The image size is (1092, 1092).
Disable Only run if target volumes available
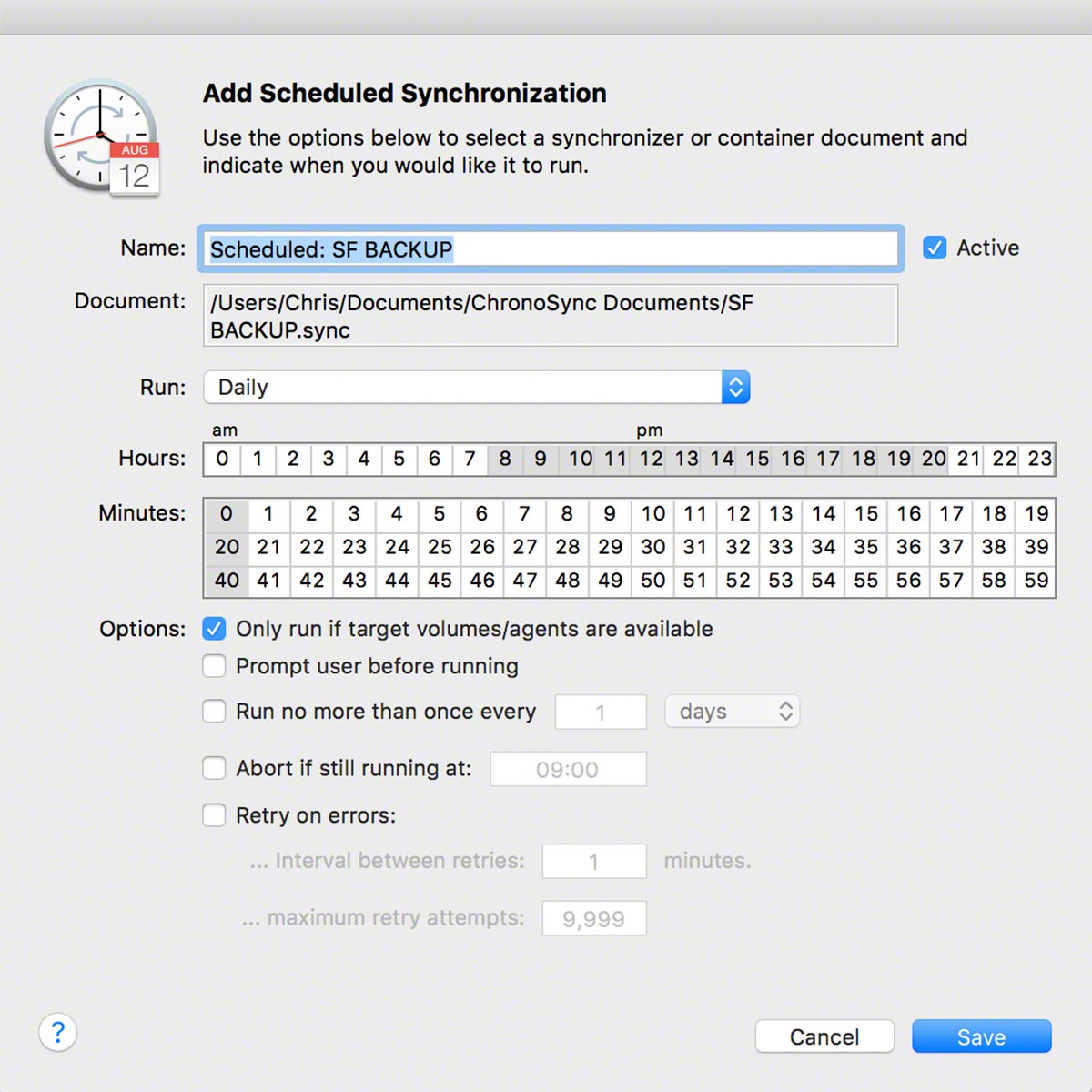pyautogui.click(x=214, y=629)
